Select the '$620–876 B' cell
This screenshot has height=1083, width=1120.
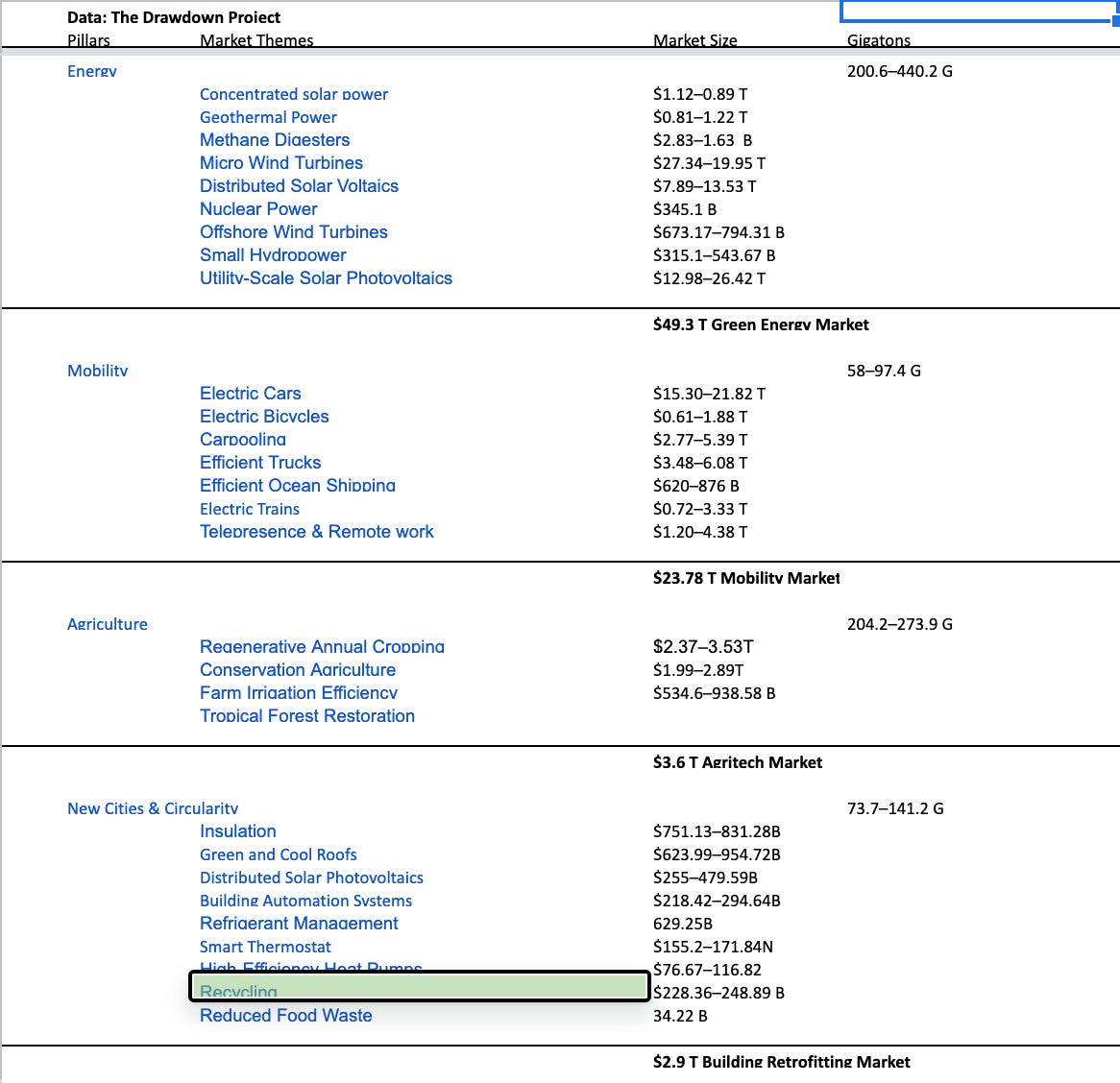tap(695, 486)
